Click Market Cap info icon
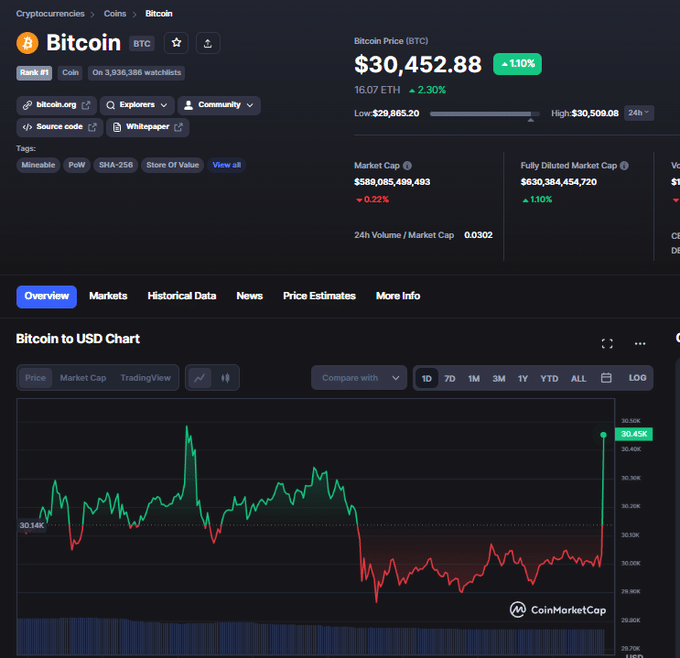The width and height of the screenshot is (680, 658). 407,165
